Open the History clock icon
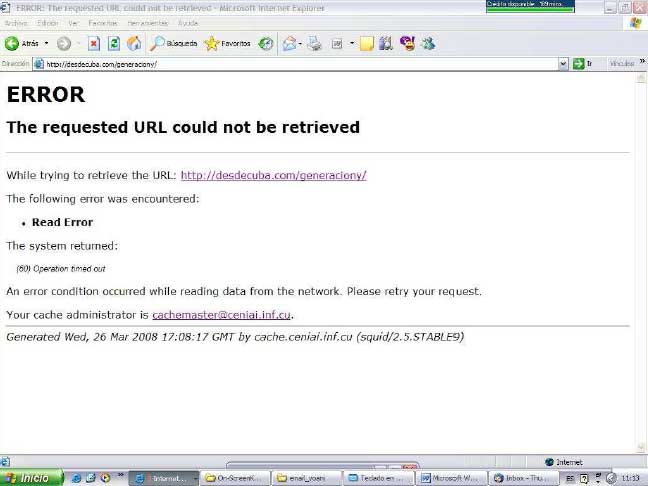Viewport: 648px width, 486px height. click(265, 43)
